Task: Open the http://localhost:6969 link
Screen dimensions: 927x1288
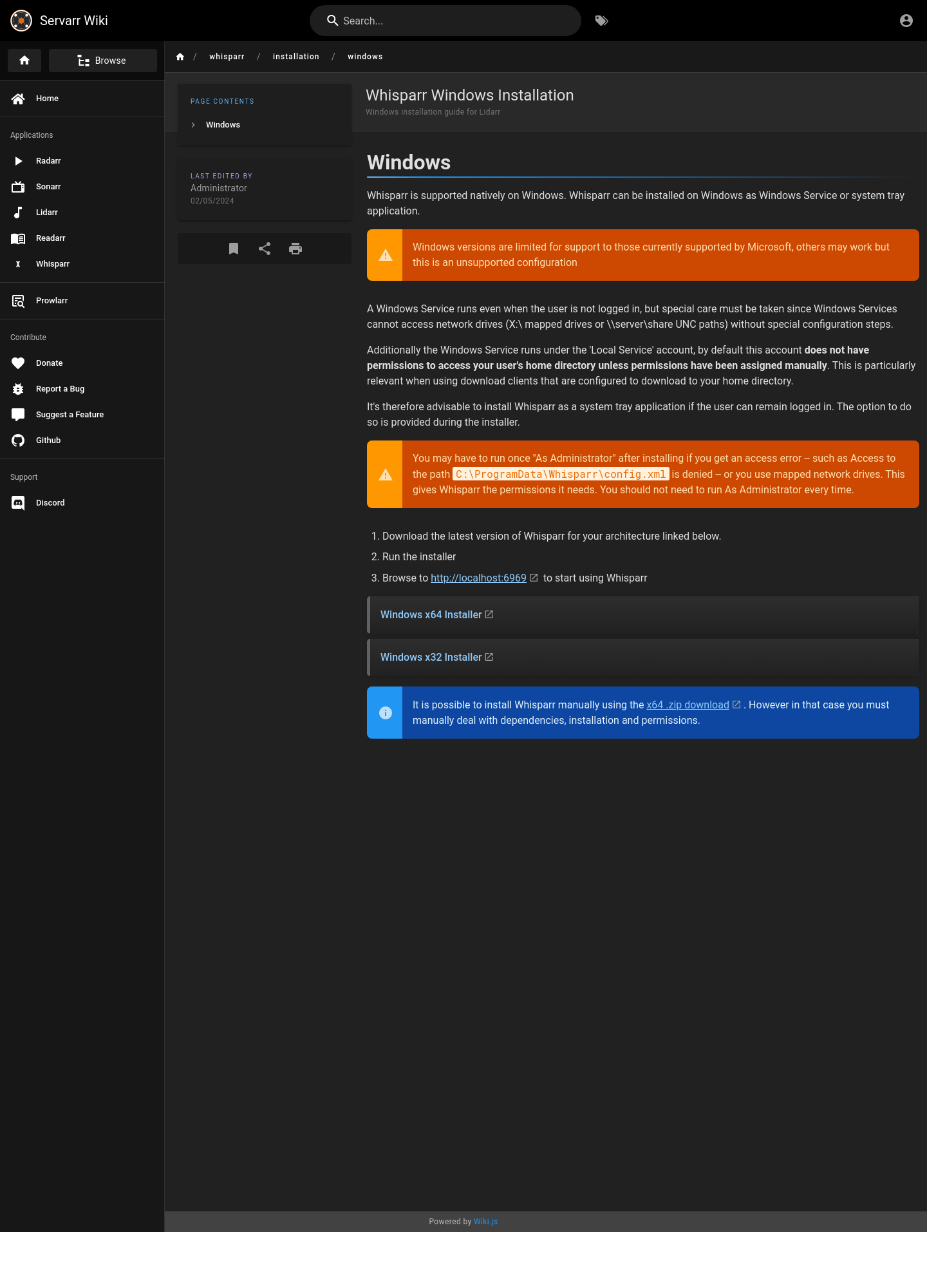Action: coord(478,578)
